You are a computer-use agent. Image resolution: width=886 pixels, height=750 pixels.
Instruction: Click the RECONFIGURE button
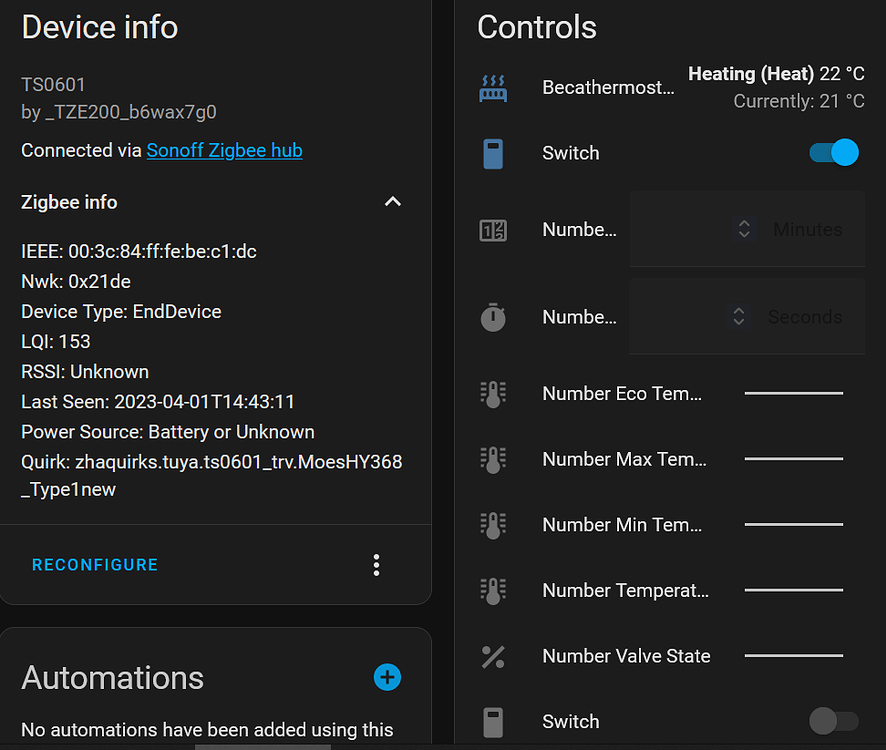coord(94,564)
